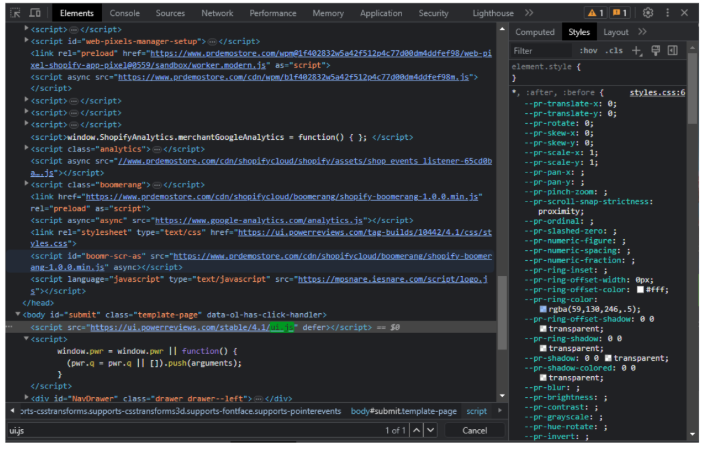The width and height of the screenshot is (705, 450).
Task: Collapse the window.pwr script node
Action: (x=27, y=339)
